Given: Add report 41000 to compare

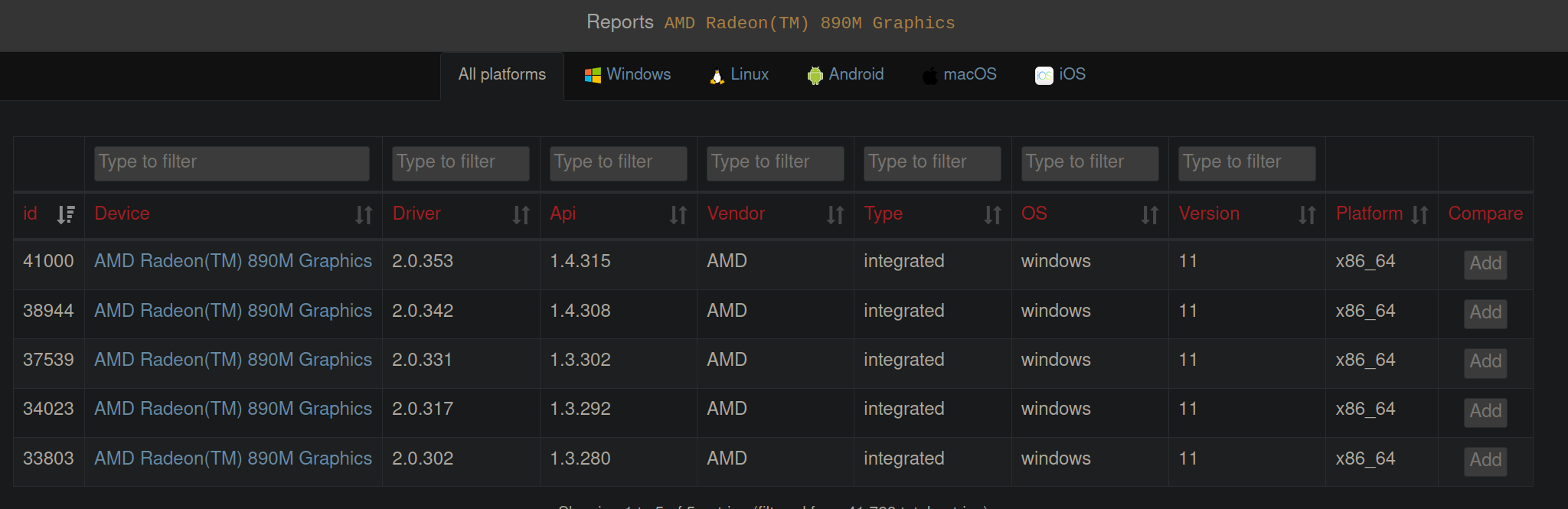Looking at the screenshot, I should click(1485, 264).
